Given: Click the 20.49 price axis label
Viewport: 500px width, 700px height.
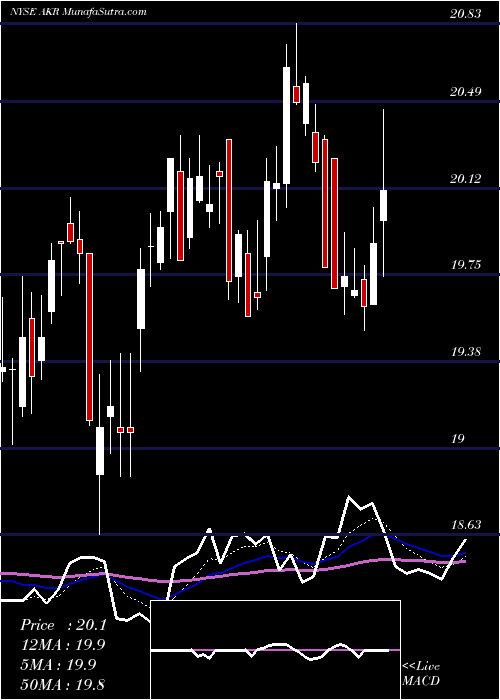Looking at the screenshot, I should click(x=465, y=92).
